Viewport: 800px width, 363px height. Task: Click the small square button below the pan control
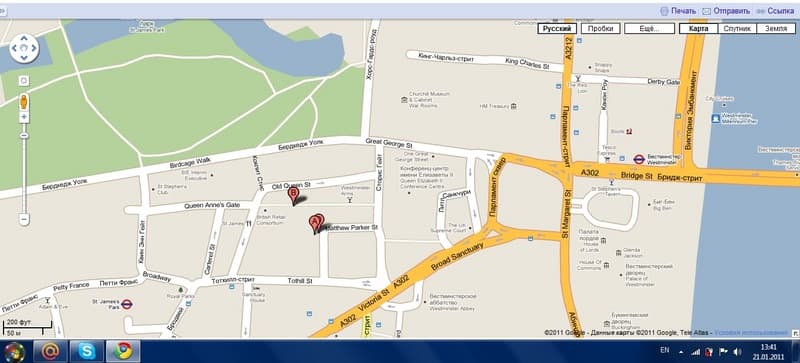[24, 81]
